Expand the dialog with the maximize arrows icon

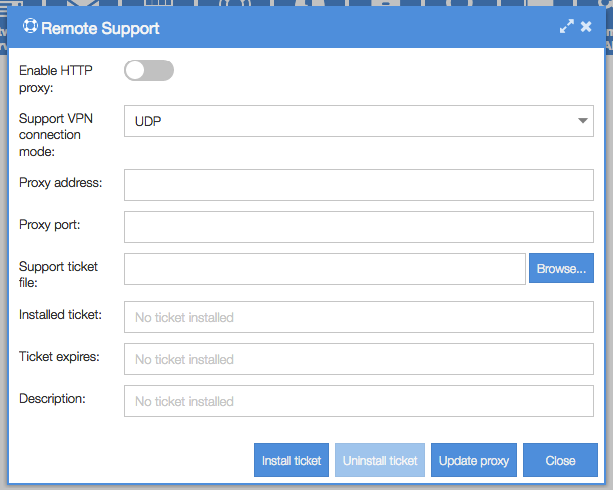pos(566,27)
